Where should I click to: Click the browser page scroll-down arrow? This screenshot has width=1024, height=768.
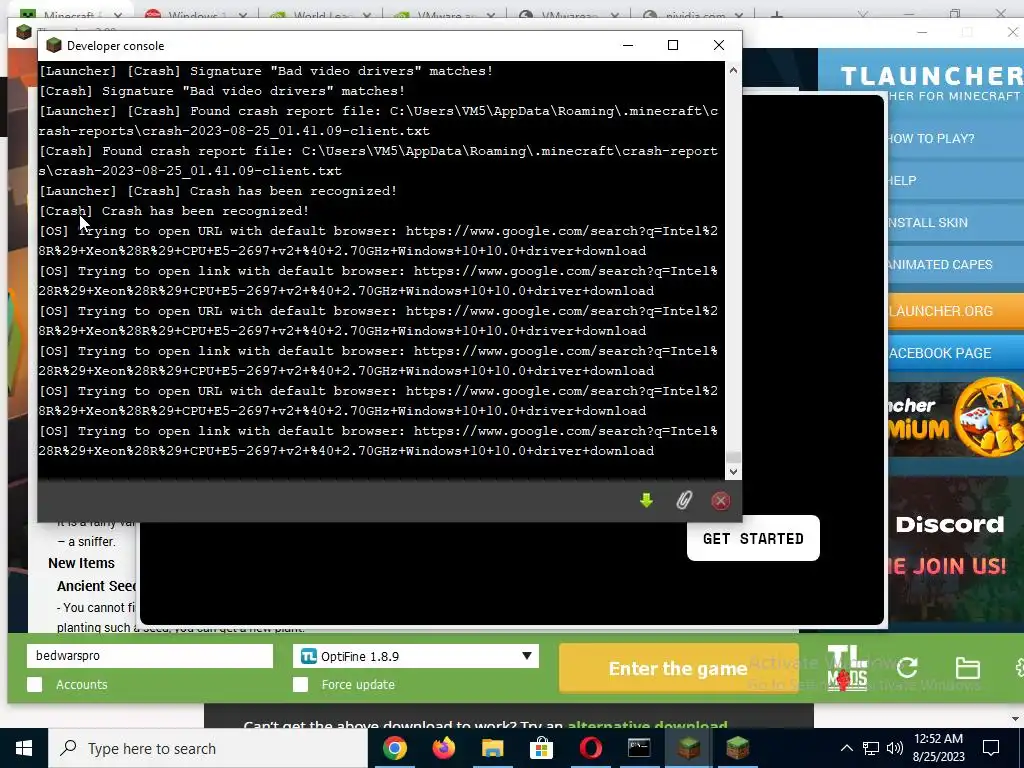coord(1016,719)
